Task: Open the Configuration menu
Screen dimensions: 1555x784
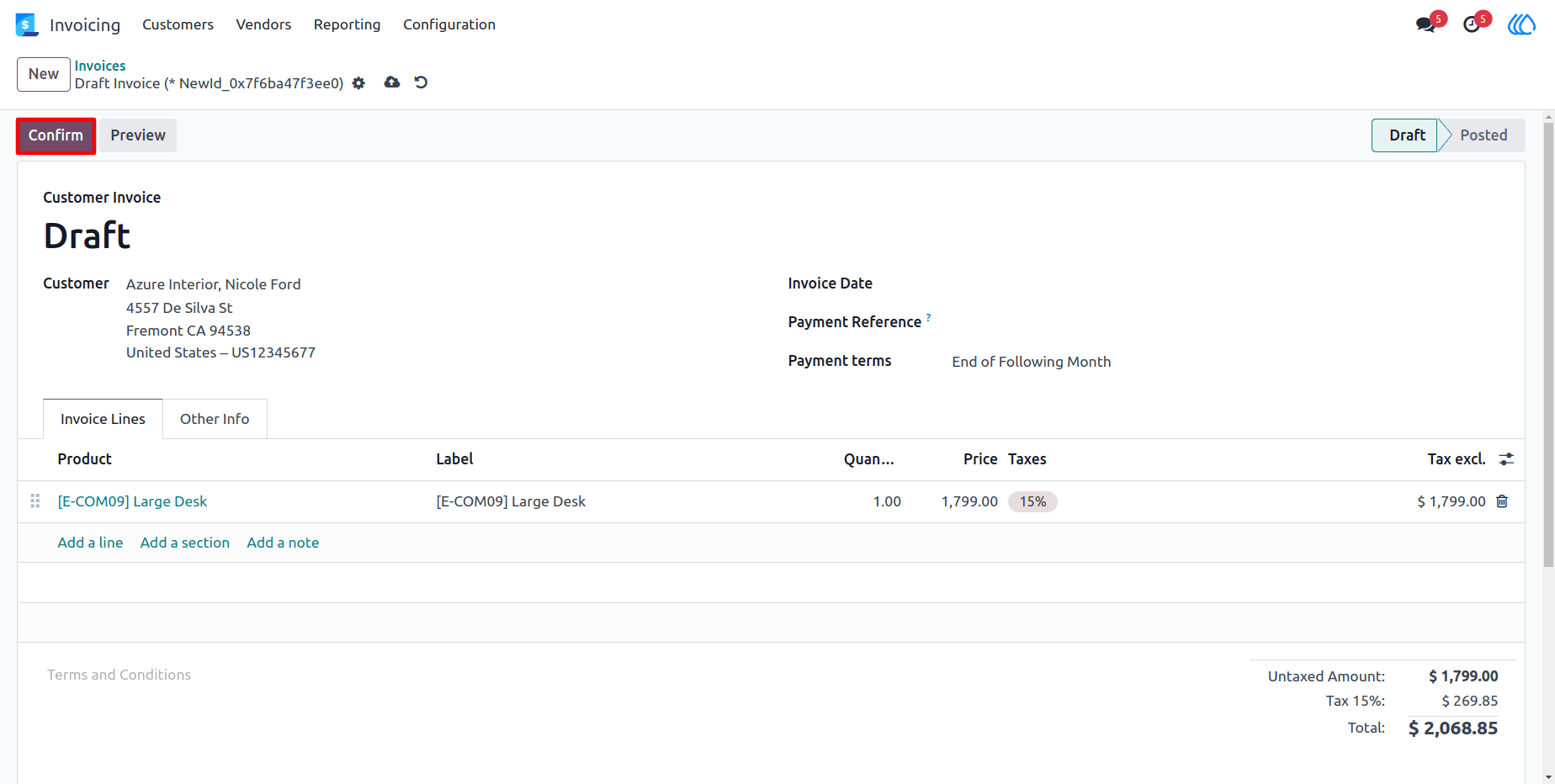Action: pos(449,24)
